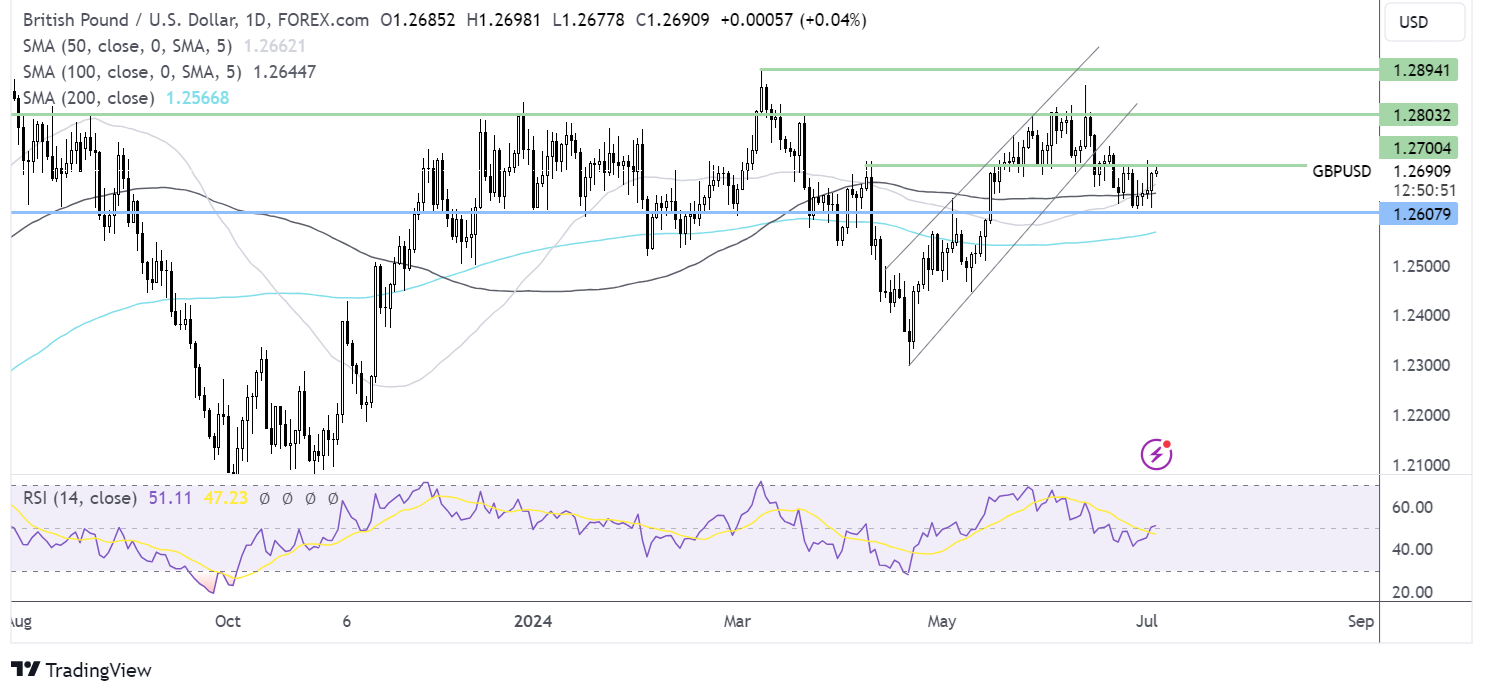Click the RSI 40.00 axis label
This screenshot has width=1487, height=696.
tap(1411, 549)
